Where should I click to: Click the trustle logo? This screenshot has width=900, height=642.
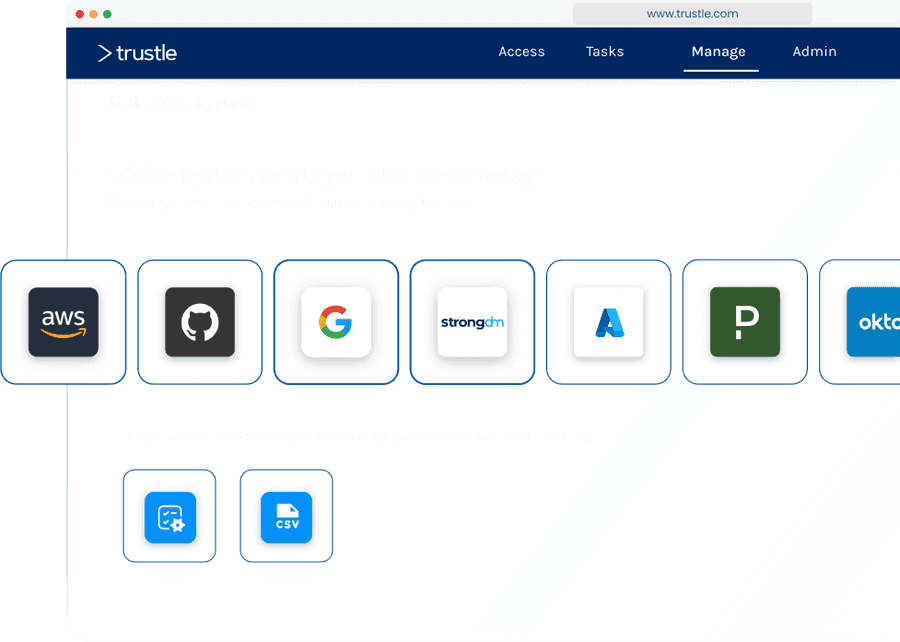[x=137, y=53]
